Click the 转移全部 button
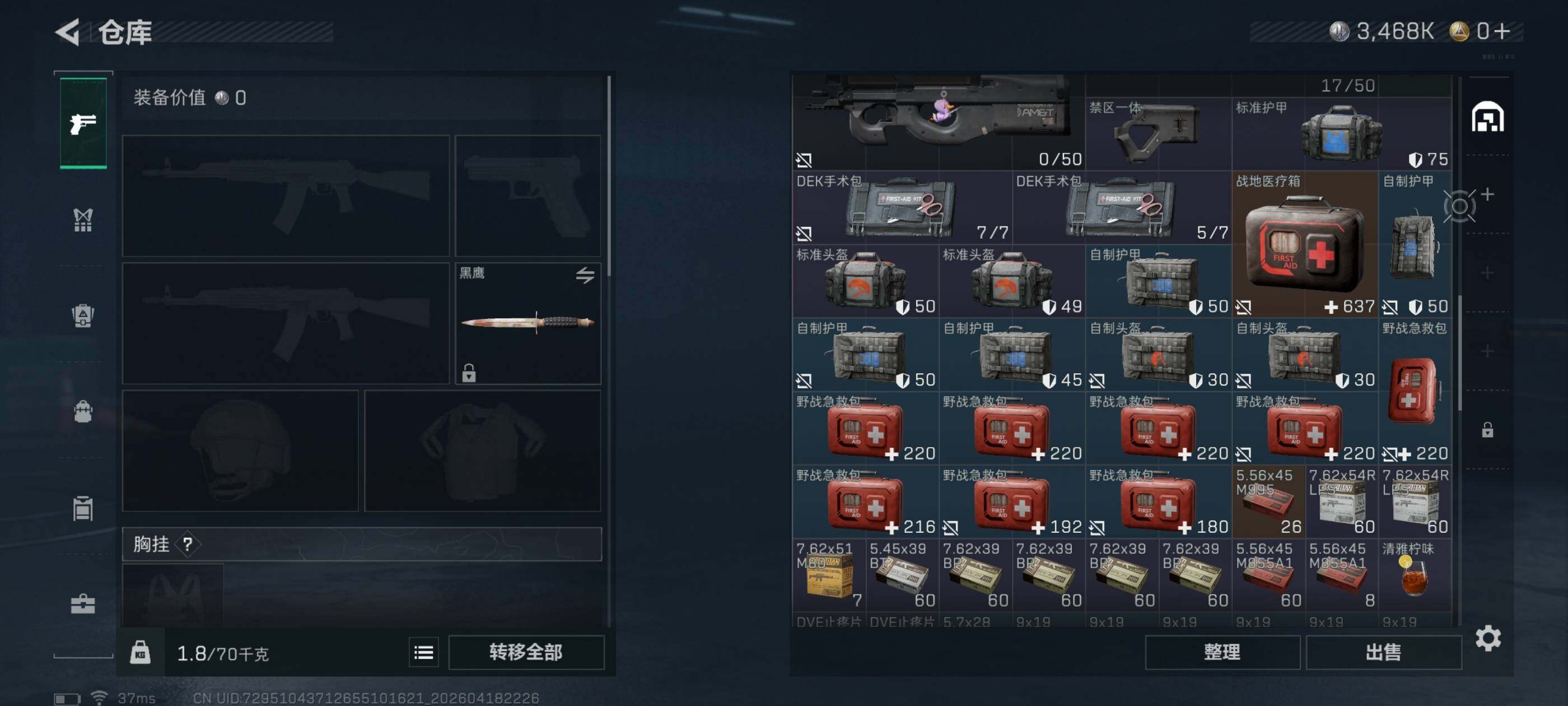The height and width of the screenshot is (706, 1568). [526, 652]
